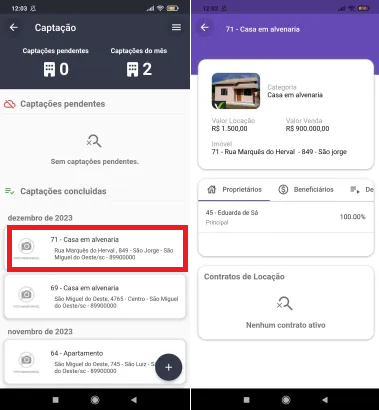This screenshot has height=410, width=379.
Task: Click the Contratos de Locação heading
Action: [244, 277]
